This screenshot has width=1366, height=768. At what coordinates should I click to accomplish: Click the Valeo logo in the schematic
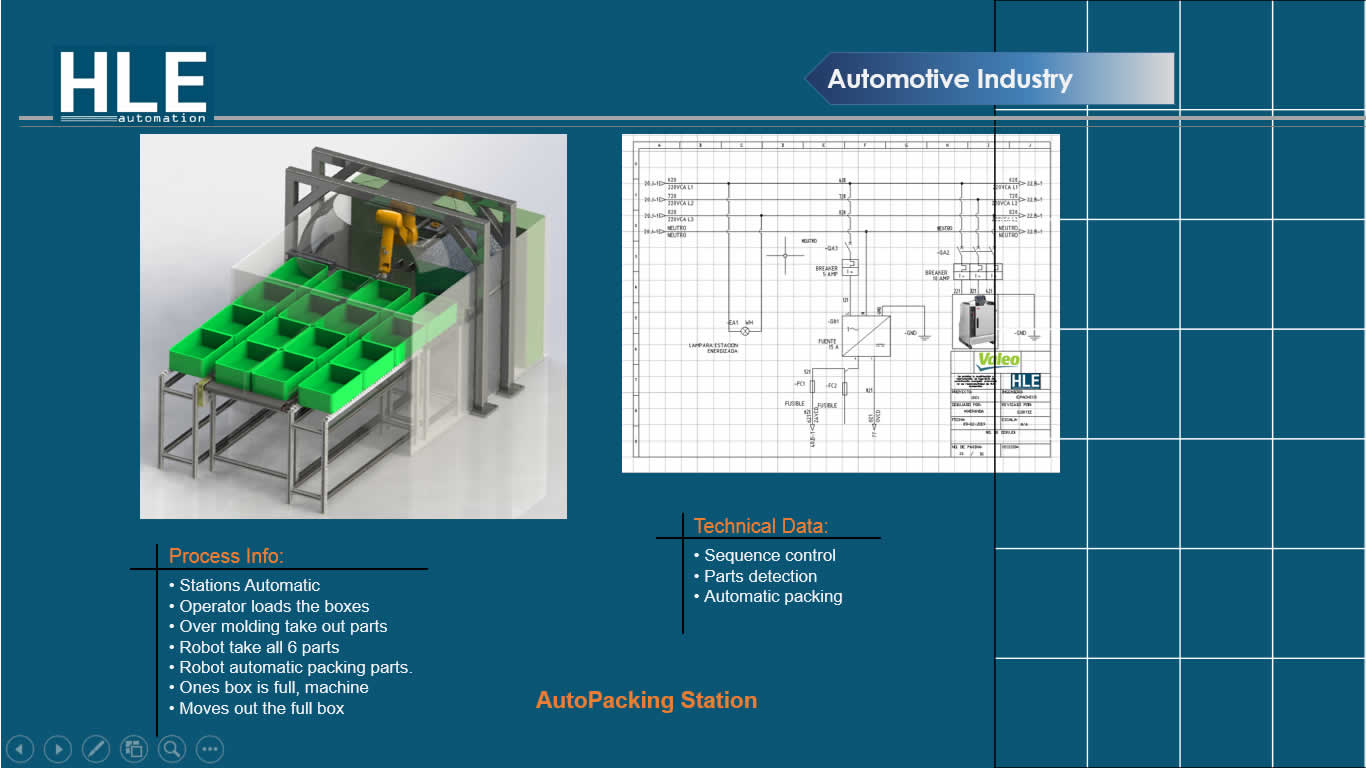click(x=998, y=360)
